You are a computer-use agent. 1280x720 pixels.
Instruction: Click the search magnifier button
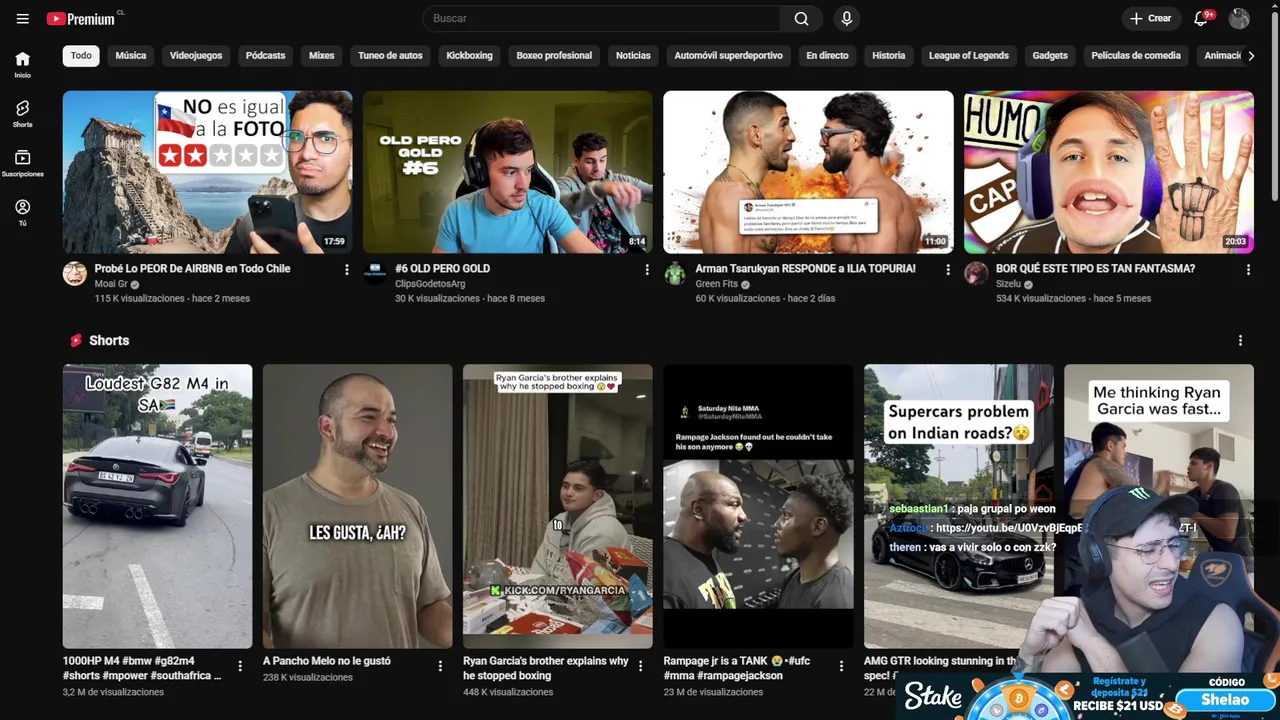point(801,19)
